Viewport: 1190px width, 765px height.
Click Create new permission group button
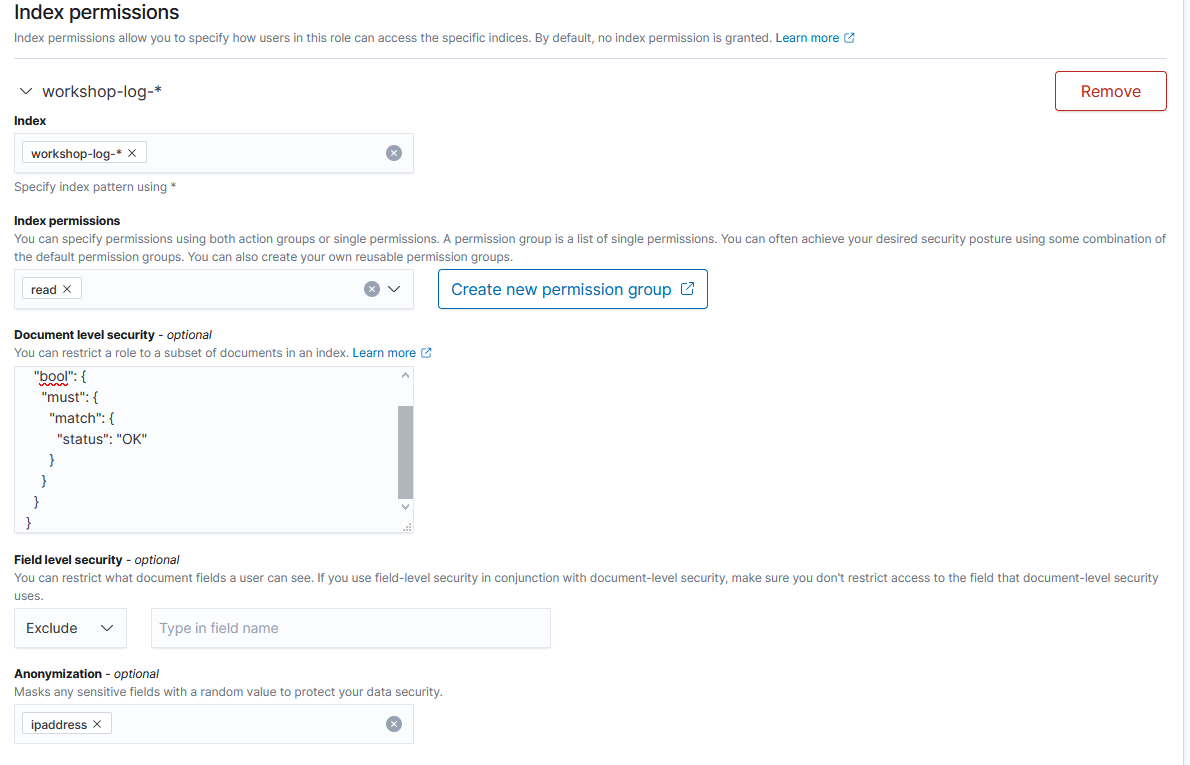(572, 289)
